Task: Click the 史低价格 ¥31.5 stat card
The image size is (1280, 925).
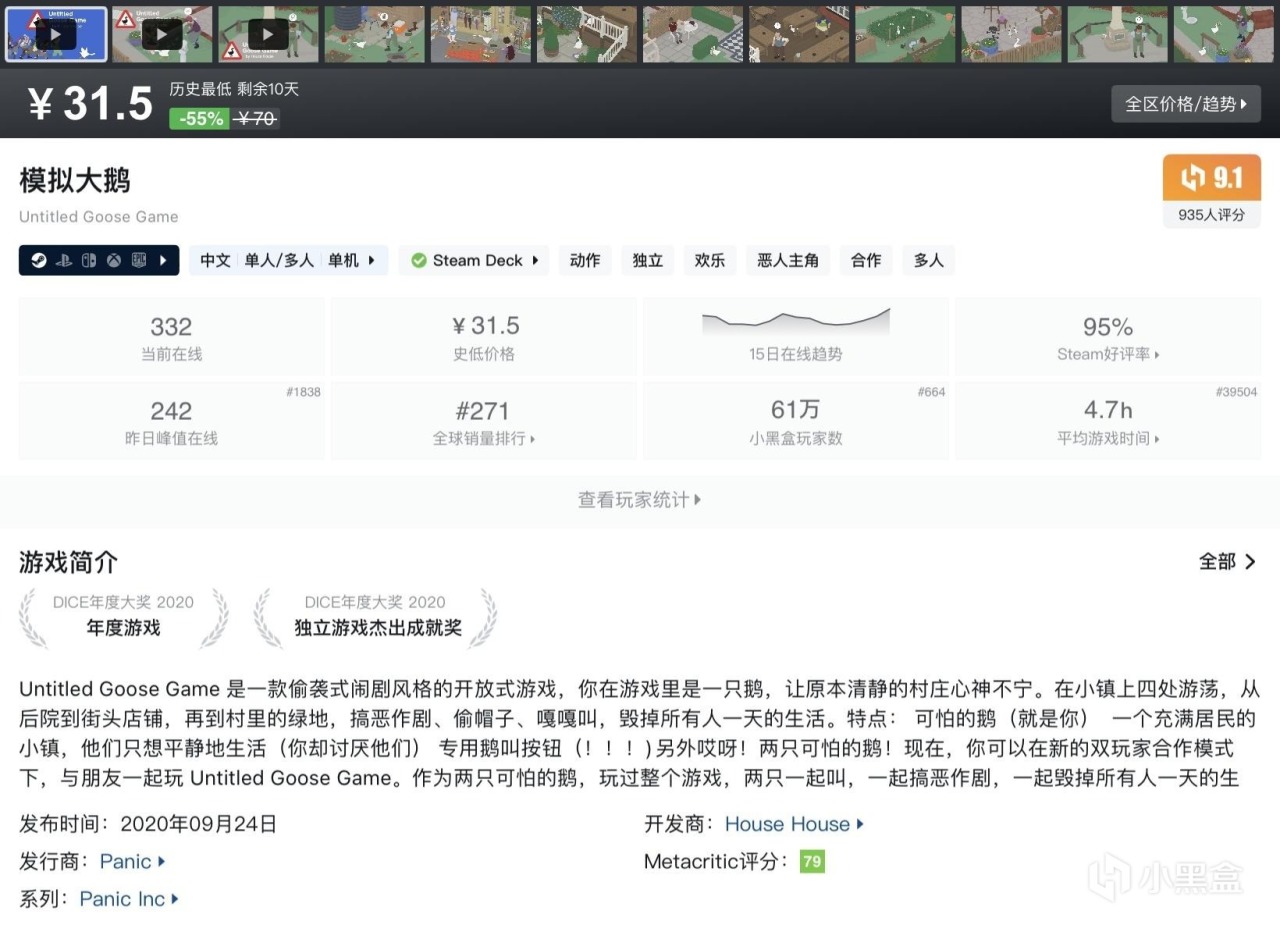Action: (x=483, y=338)
